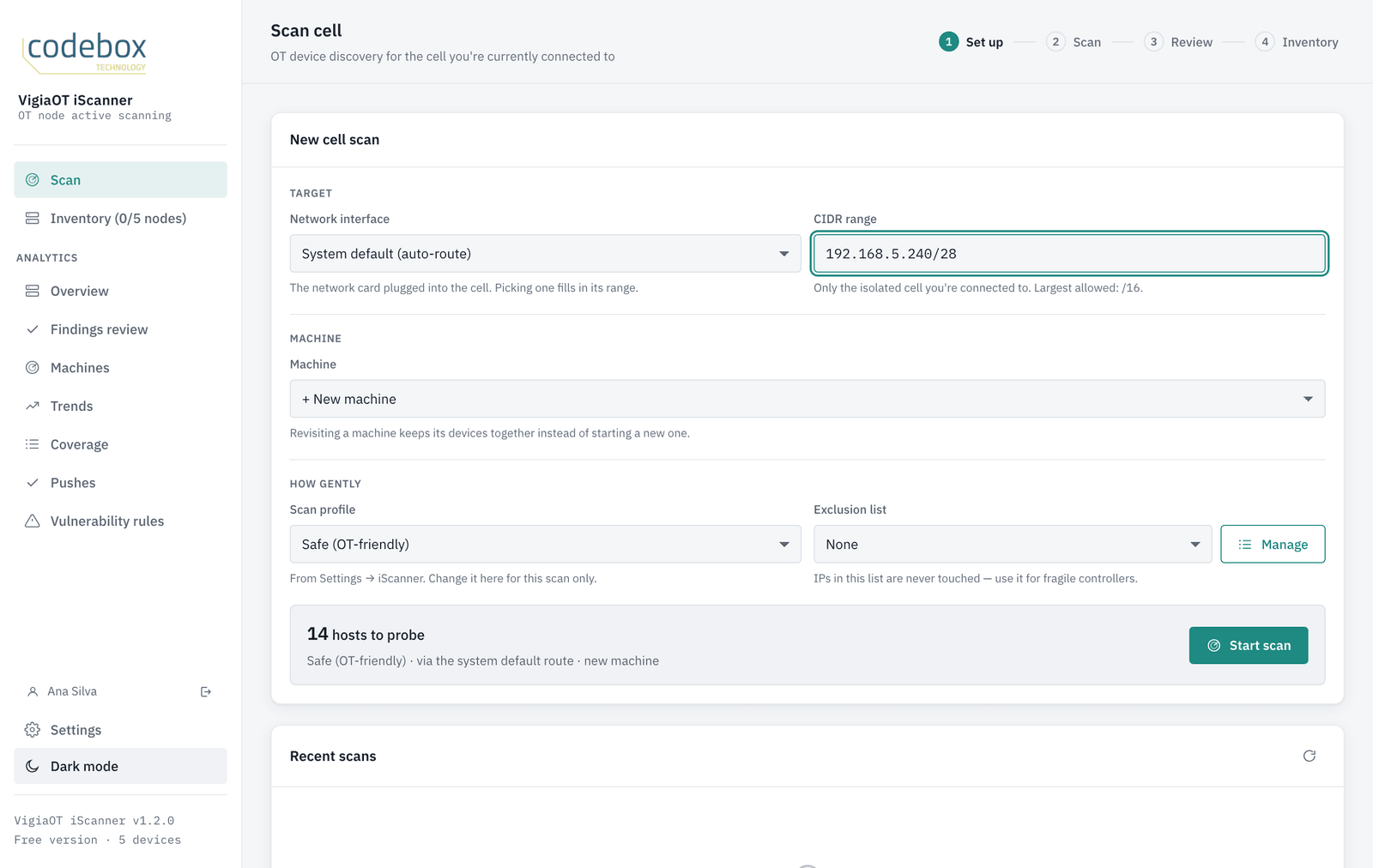Click the codebox technology logo

coord(84,51)
